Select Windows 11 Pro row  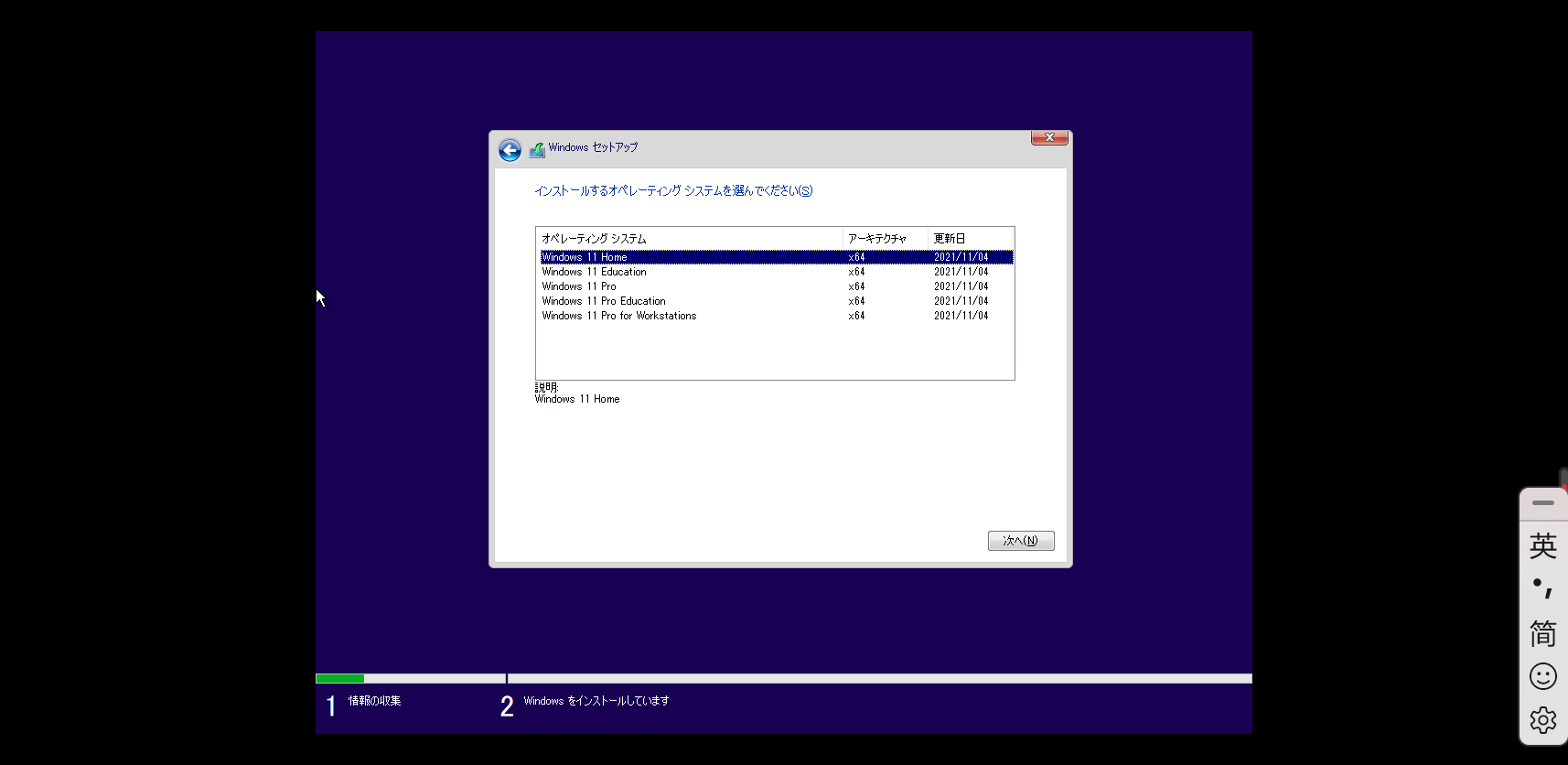point(776,286)
